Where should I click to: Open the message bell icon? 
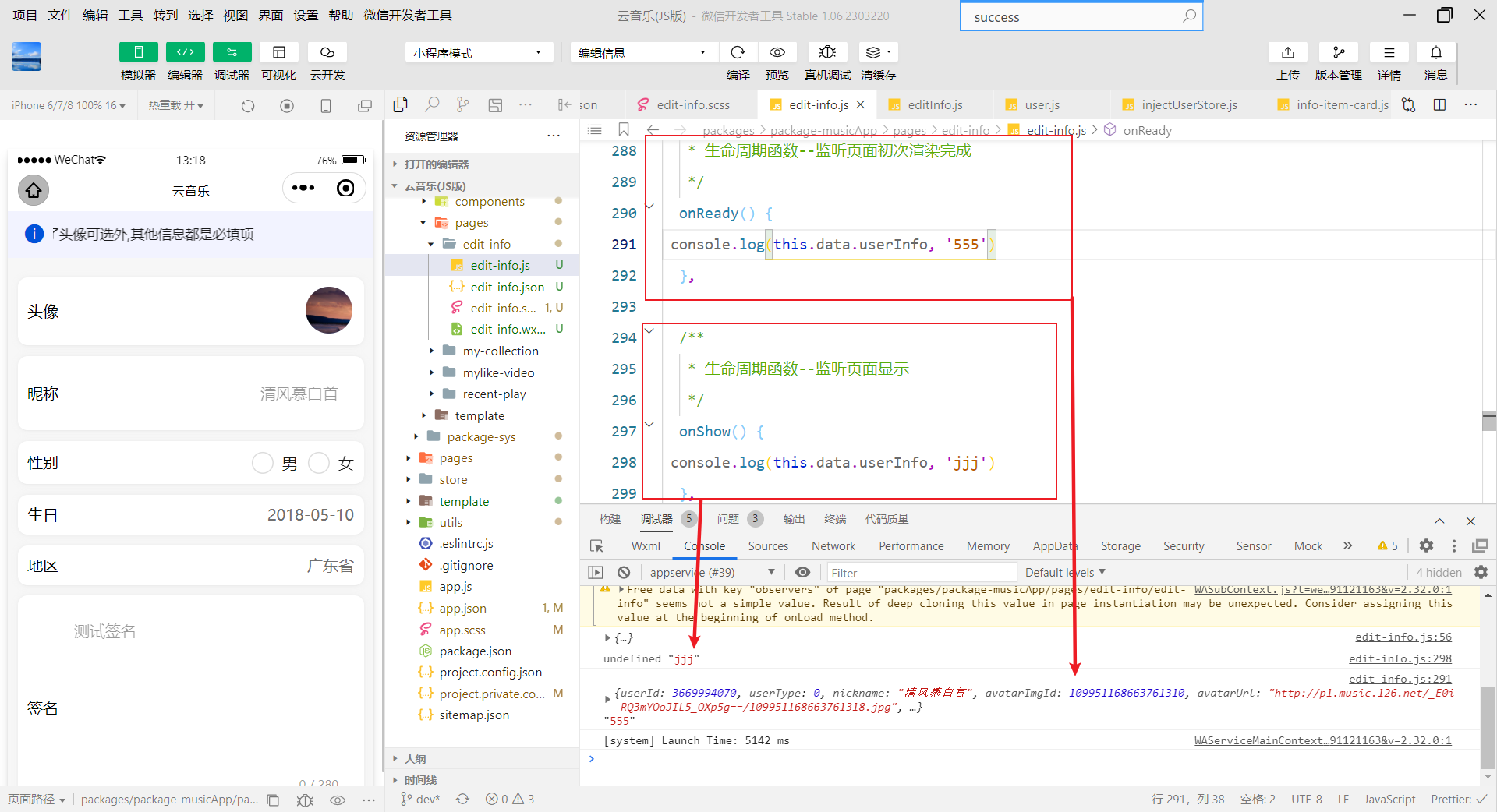(1436, 52)
